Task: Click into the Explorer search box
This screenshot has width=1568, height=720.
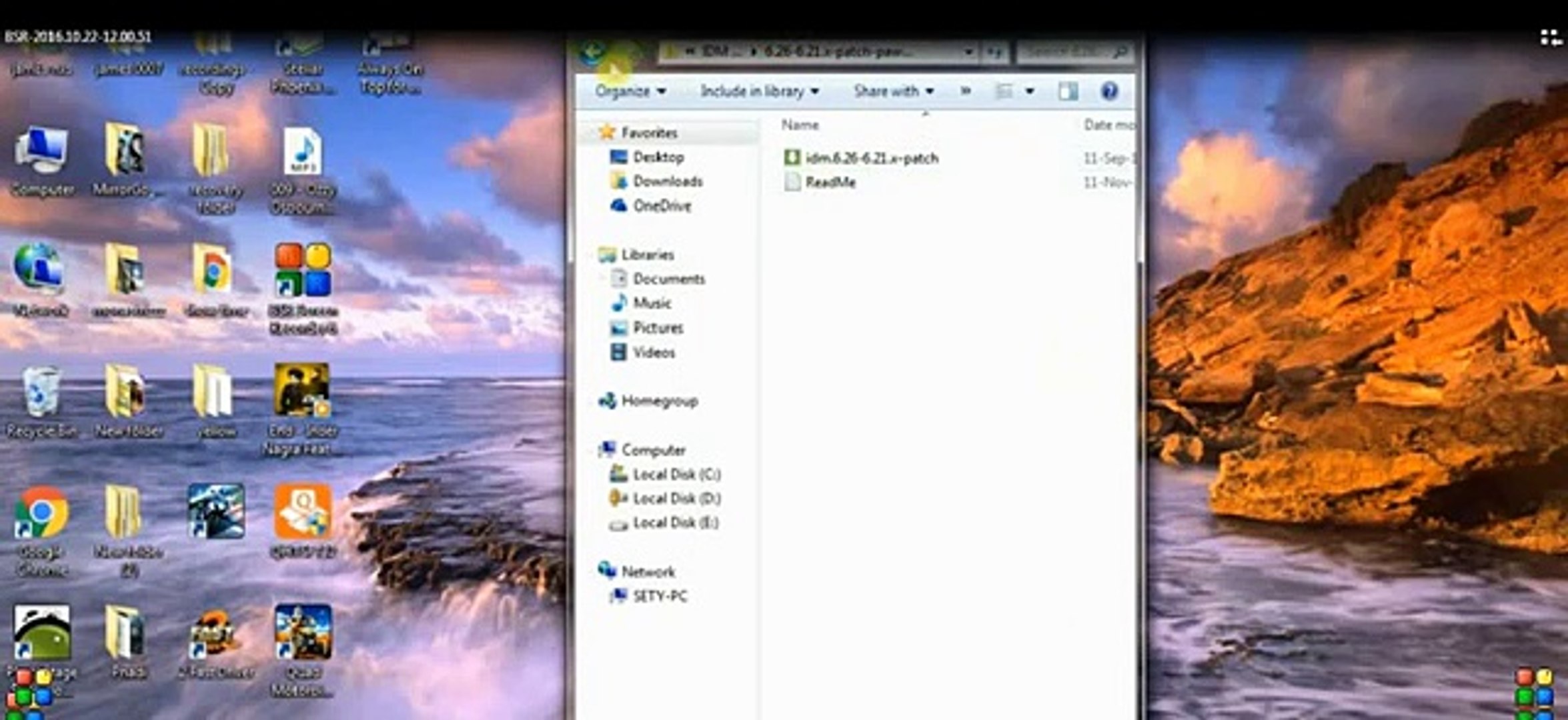Action: click(x=1074, y=51)
